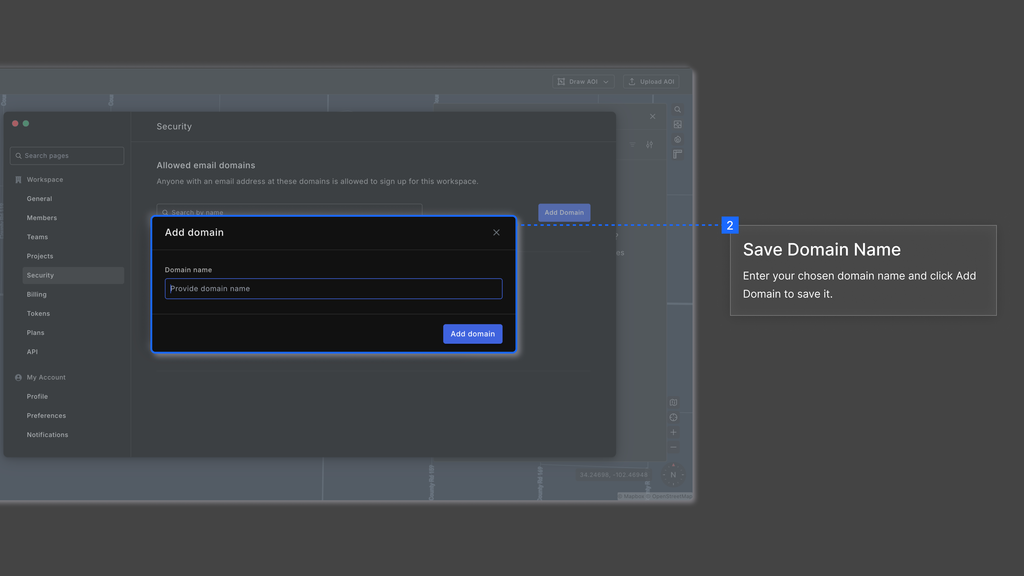Click the Provide domain name input field
1024x576 pixels.
(333, 289)
